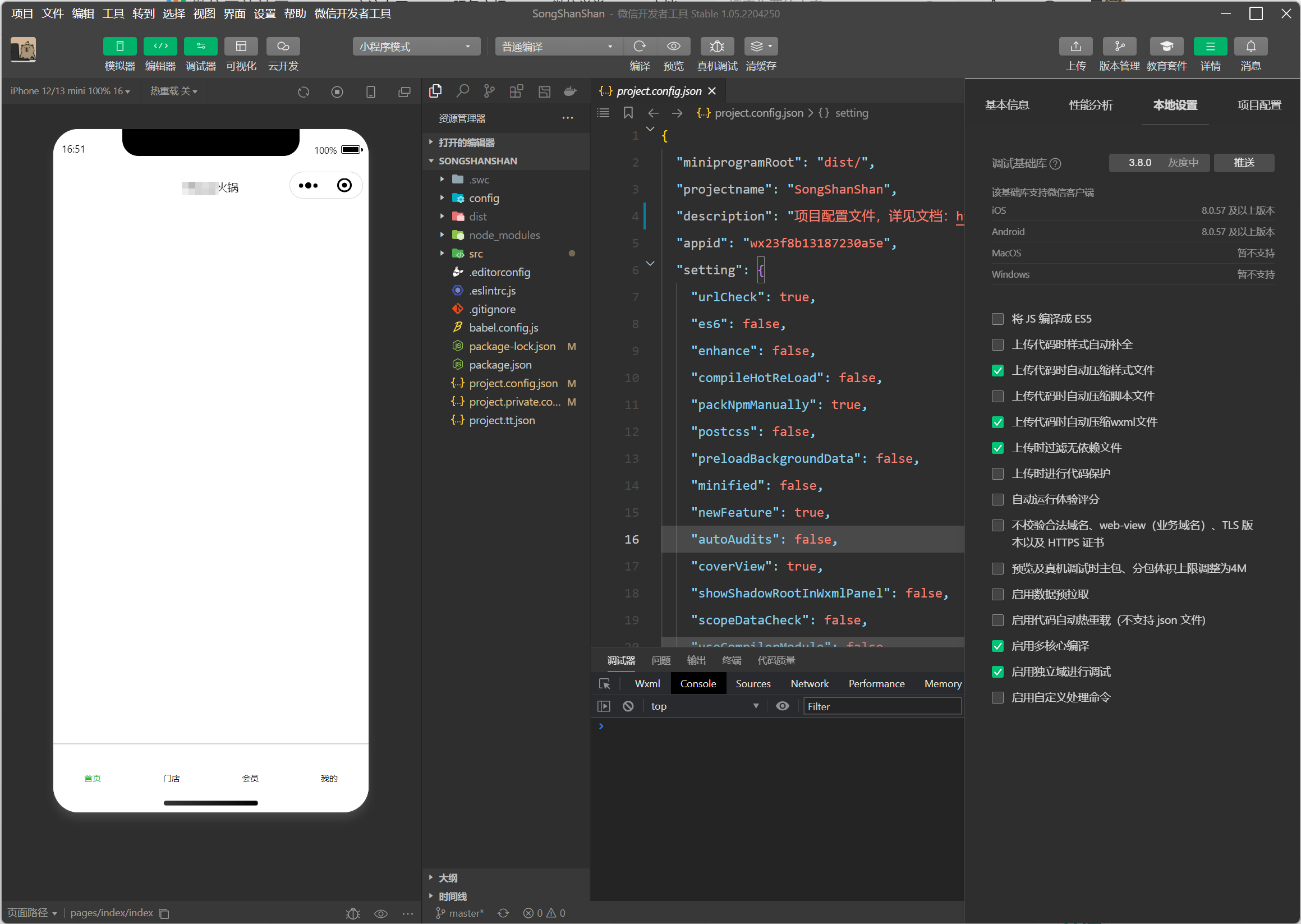Open the 小程序模式 mode dropdown
The width and height of the screenshot is (1301, 924).
pos(416,47)
